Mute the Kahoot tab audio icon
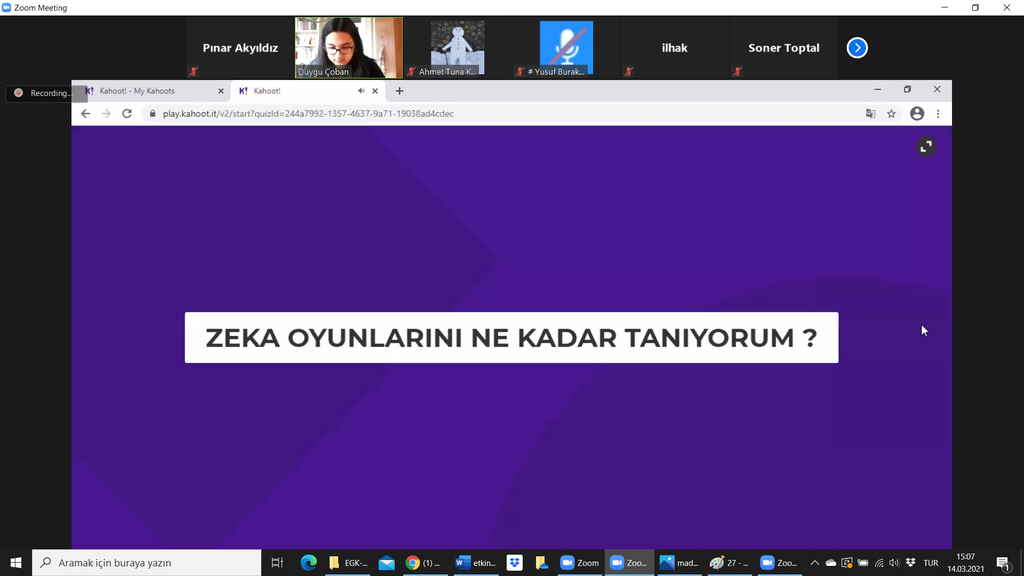Image resolution: width=1024 pixels, height=576 pixels. (x=361, y=91)
